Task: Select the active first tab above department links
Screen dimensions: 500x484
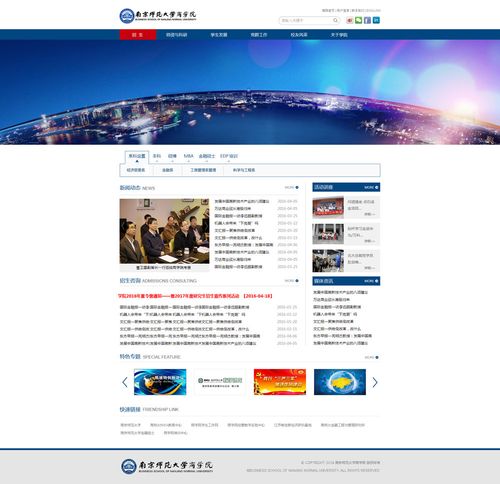Action: [137, 157]
